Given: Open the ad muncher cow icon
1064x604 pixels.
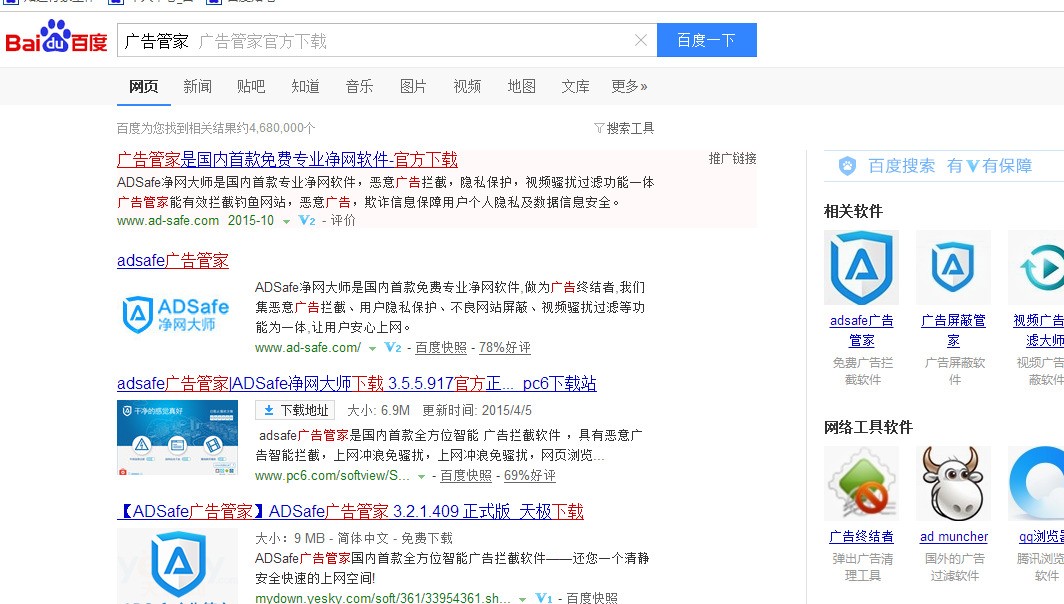Looking at the screenshot, I should [x=953, y=483].
